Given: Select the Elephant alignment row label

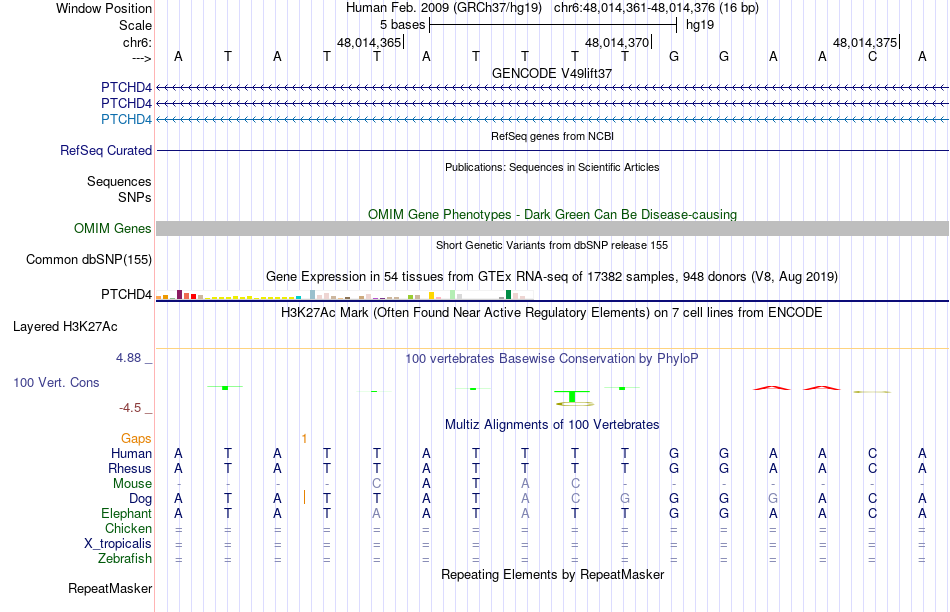Looking at the screenshot, I should click(126, 513).
